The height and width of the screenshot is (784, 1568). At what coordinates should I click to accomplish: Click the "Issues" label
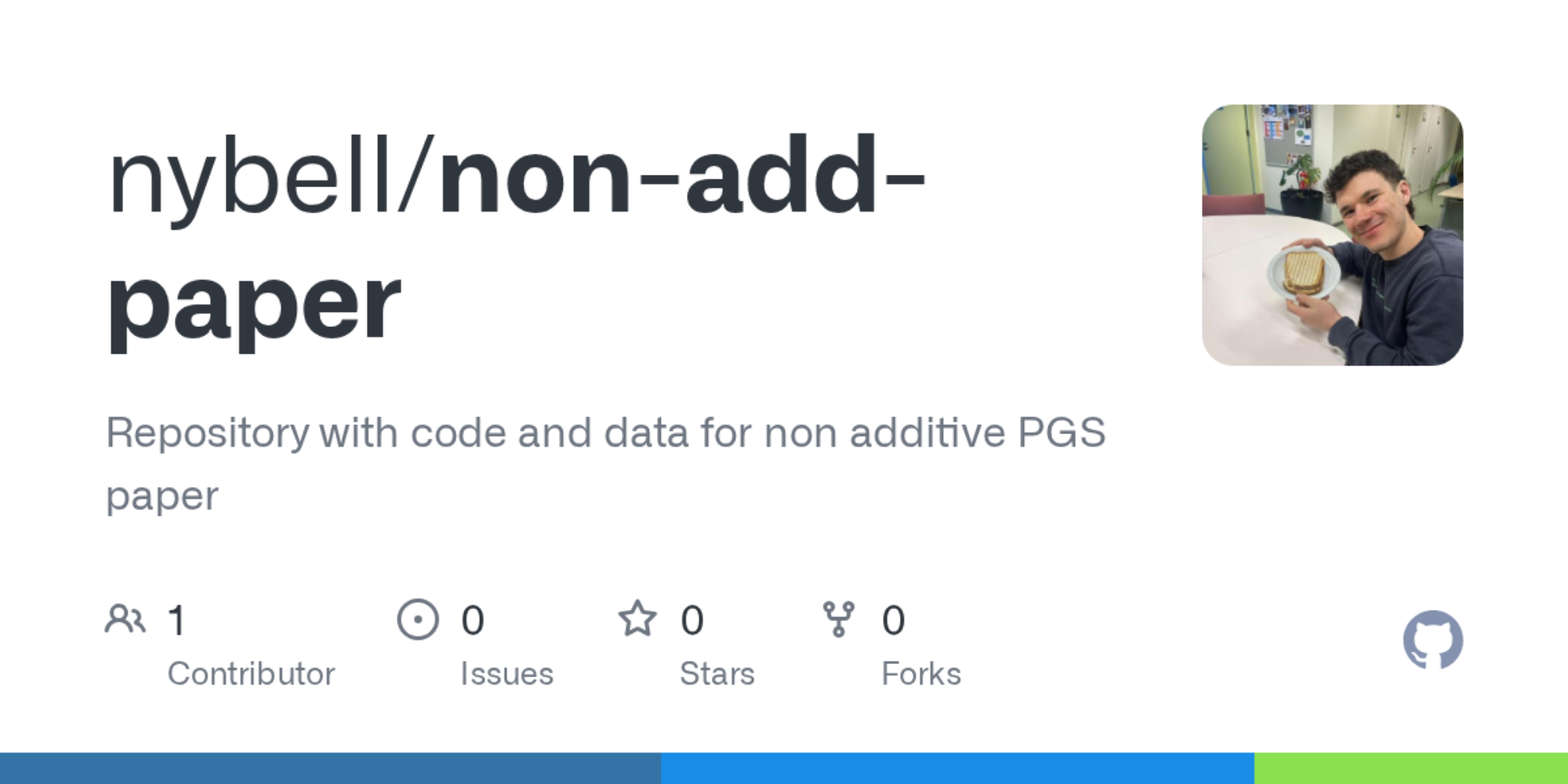[506, 673]
